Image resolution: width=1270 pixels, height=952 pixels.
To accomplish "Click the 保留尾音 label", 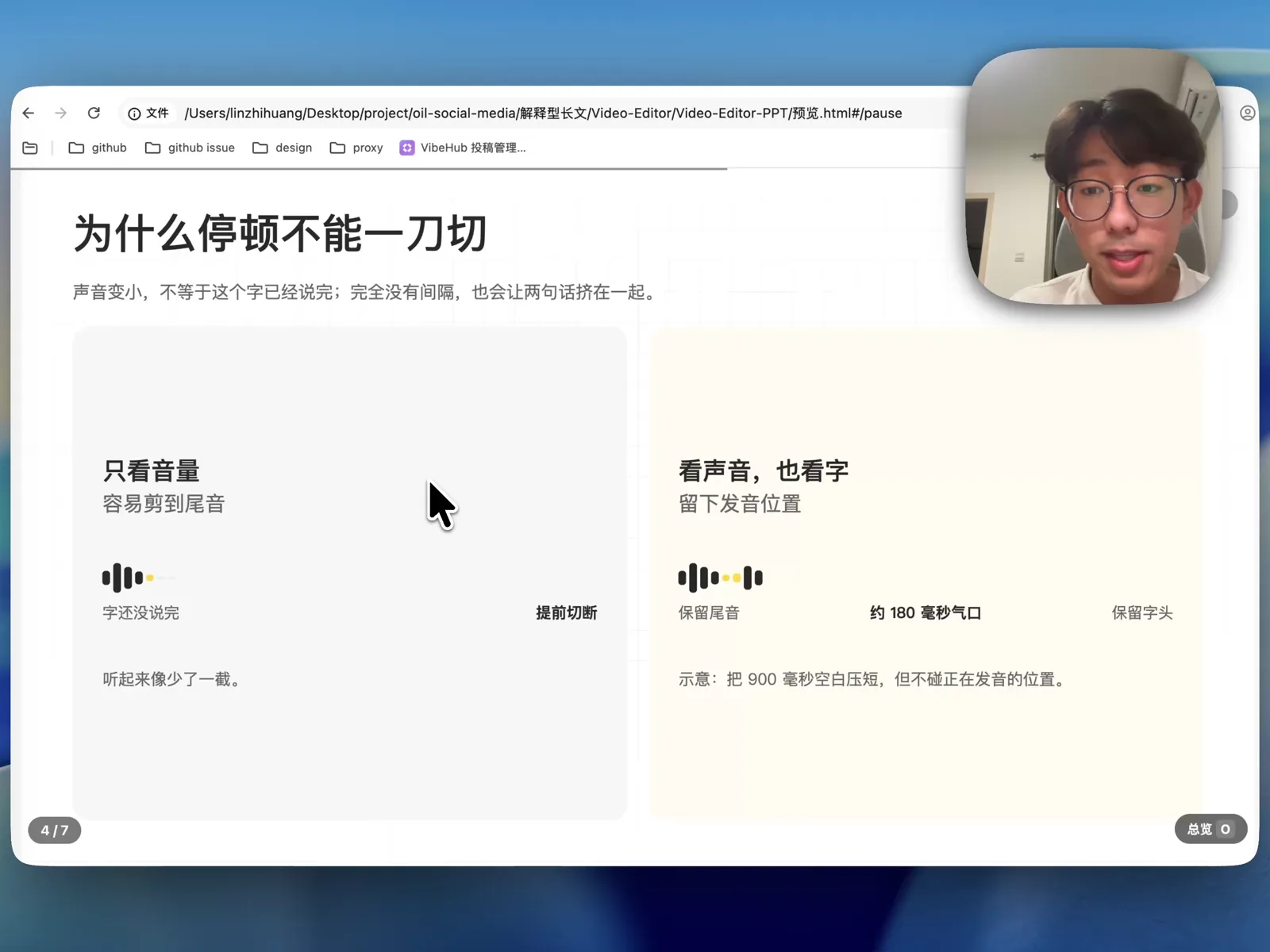I will point(709,612).
